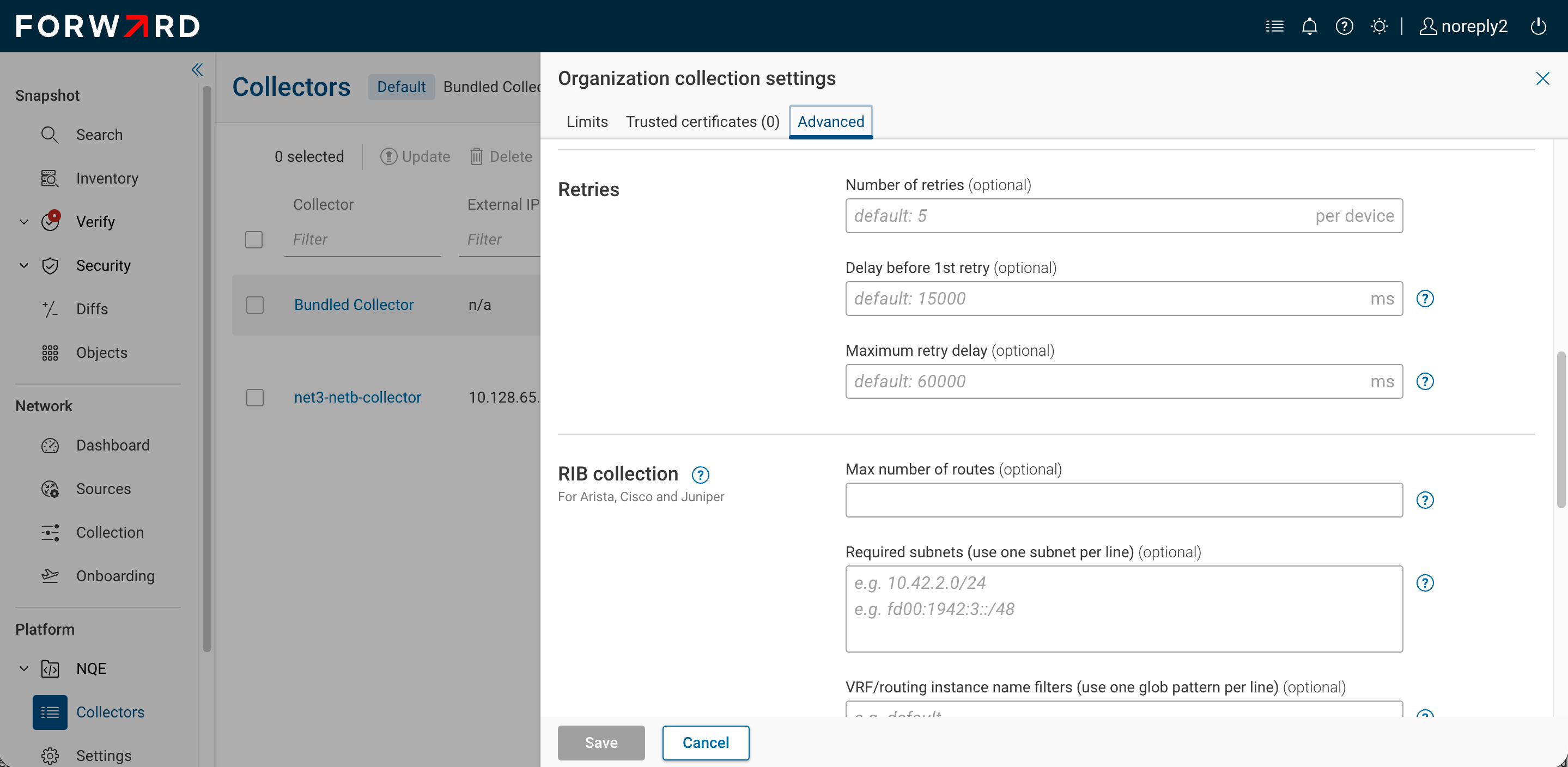Click the Sources icon in sidebar

(x=50, y=489)
